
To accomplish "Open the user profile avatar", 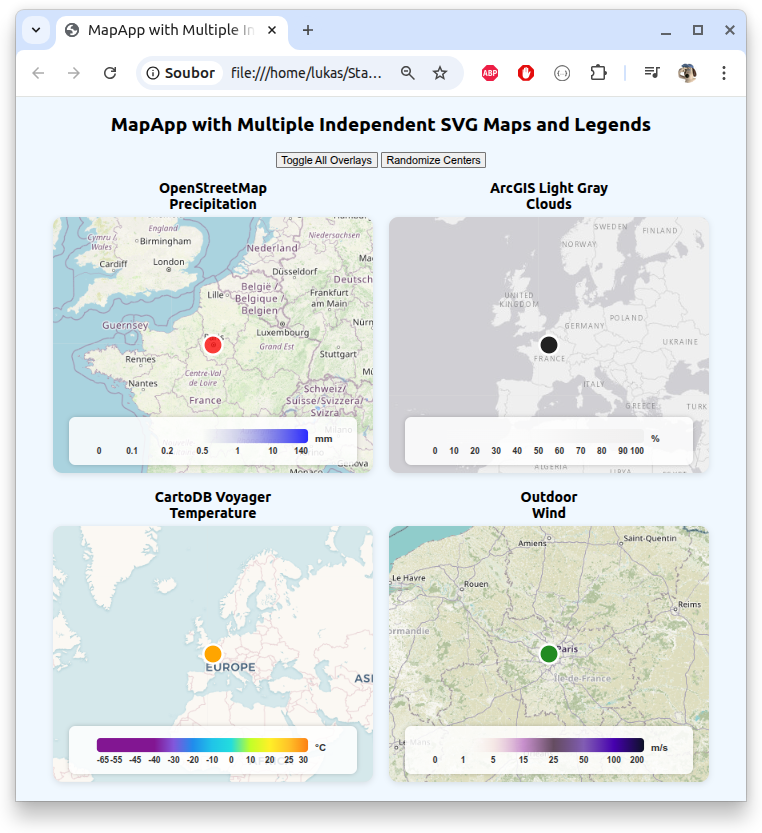I will (688, 73).
